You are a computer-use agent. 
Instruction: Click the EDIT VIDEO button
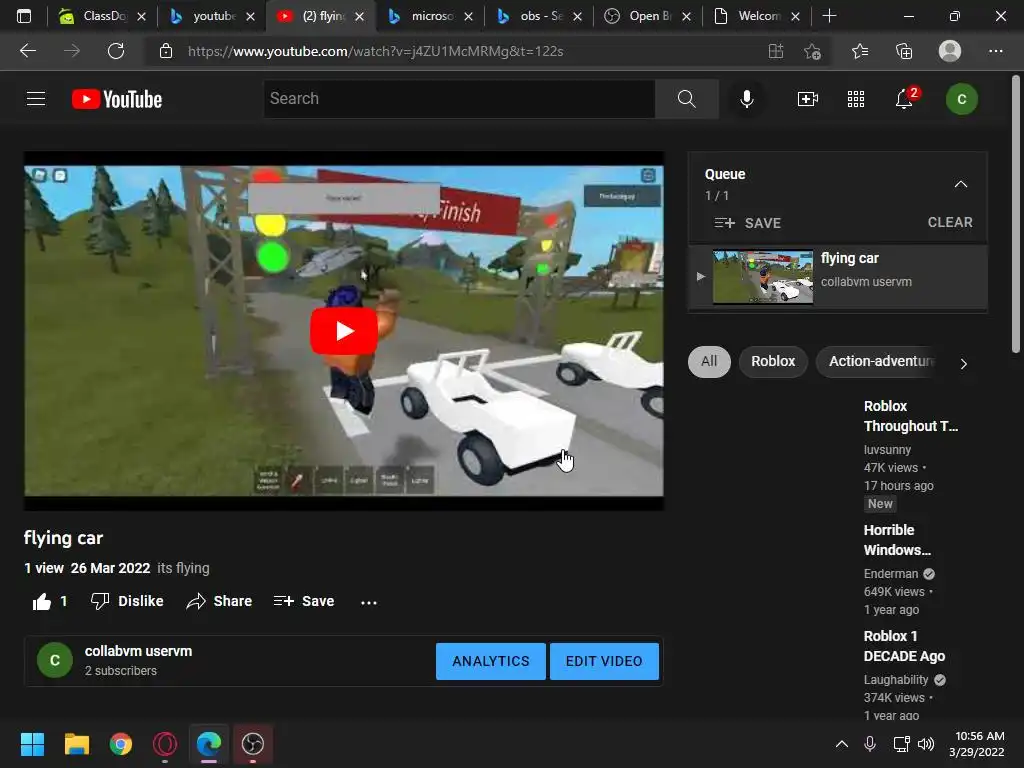tap(604, 661)
